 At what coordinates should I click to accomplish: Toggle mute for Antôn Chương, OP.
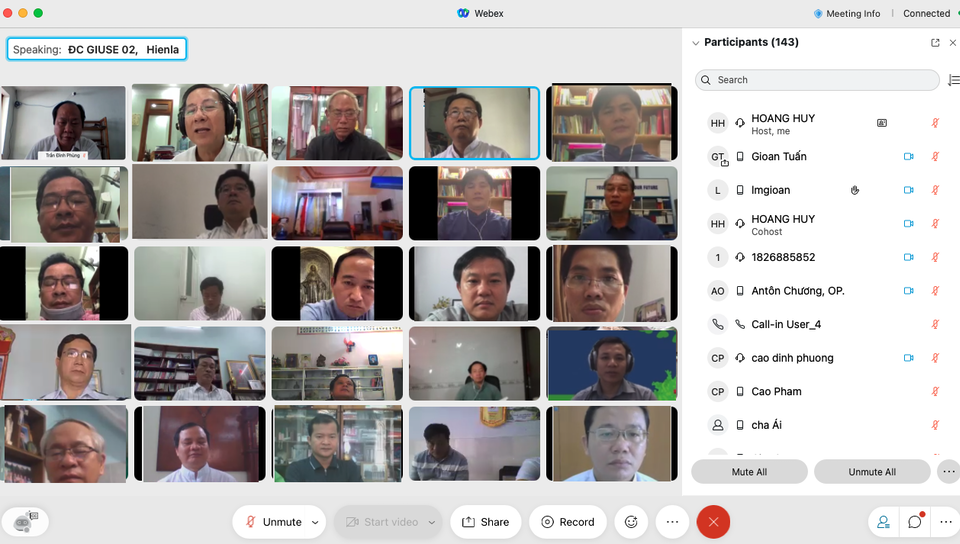936,291
